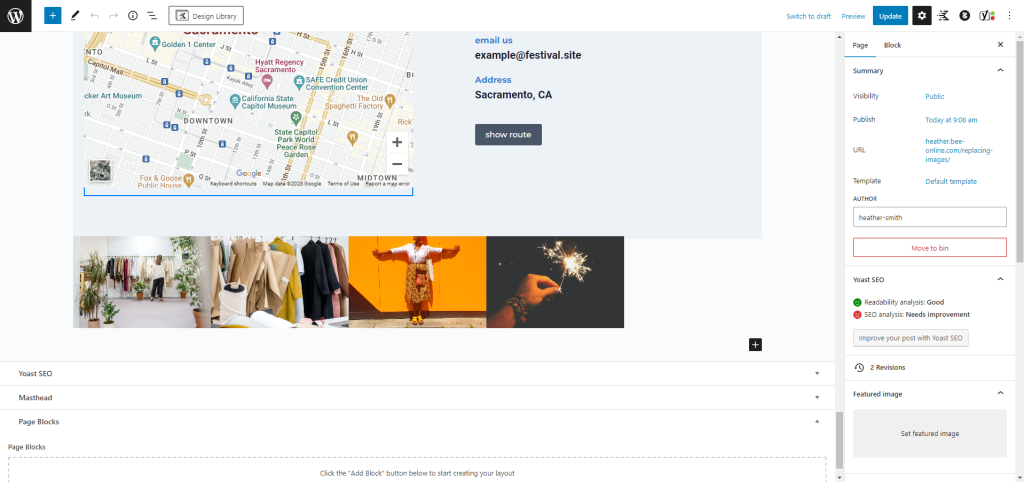Click the Move to bin button
Screen dimensions: 1024x482
point(929,247)
